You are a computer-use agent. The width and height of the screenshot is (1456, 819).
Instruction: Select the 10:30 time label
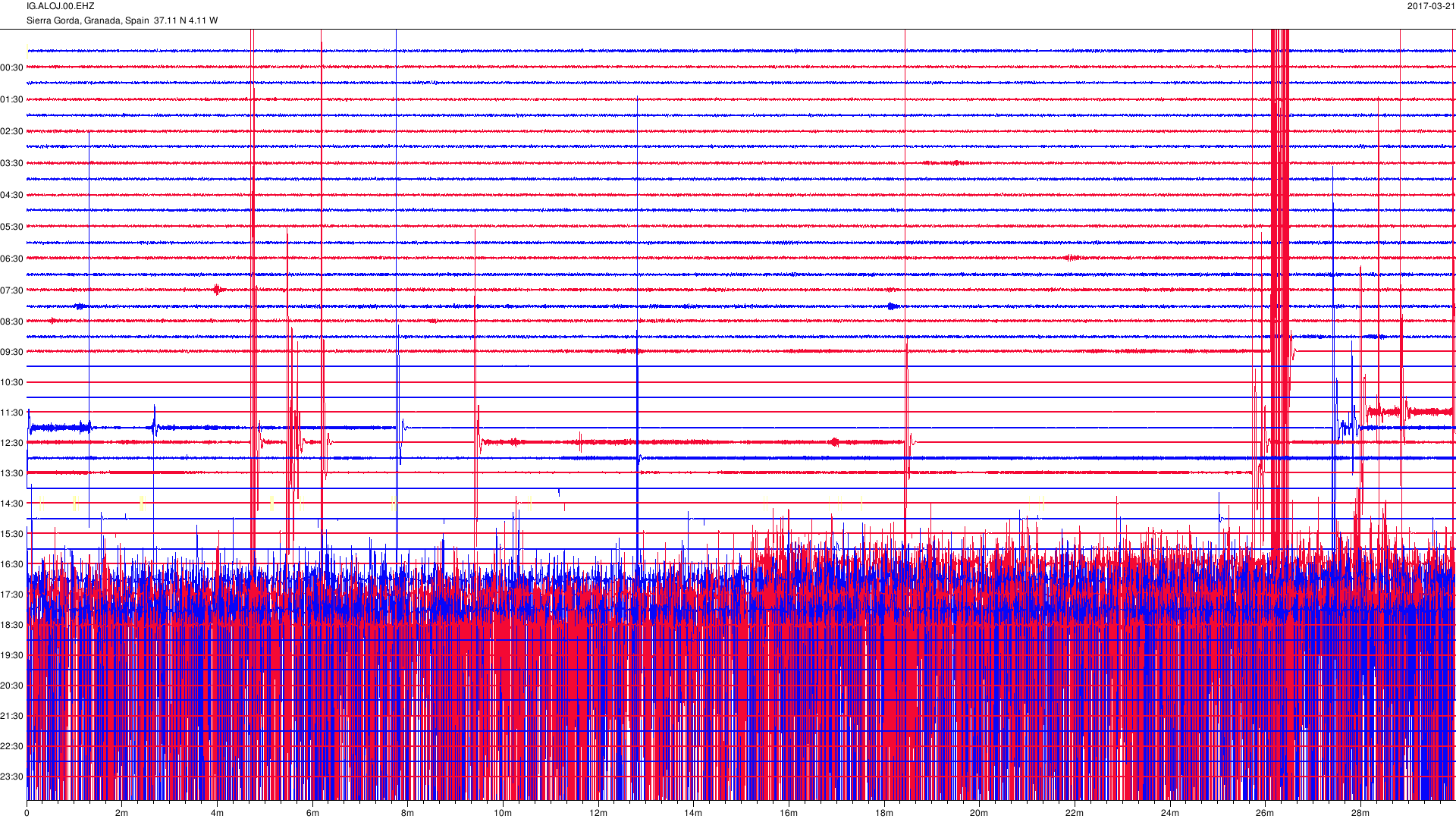click(x=12, y=382)
